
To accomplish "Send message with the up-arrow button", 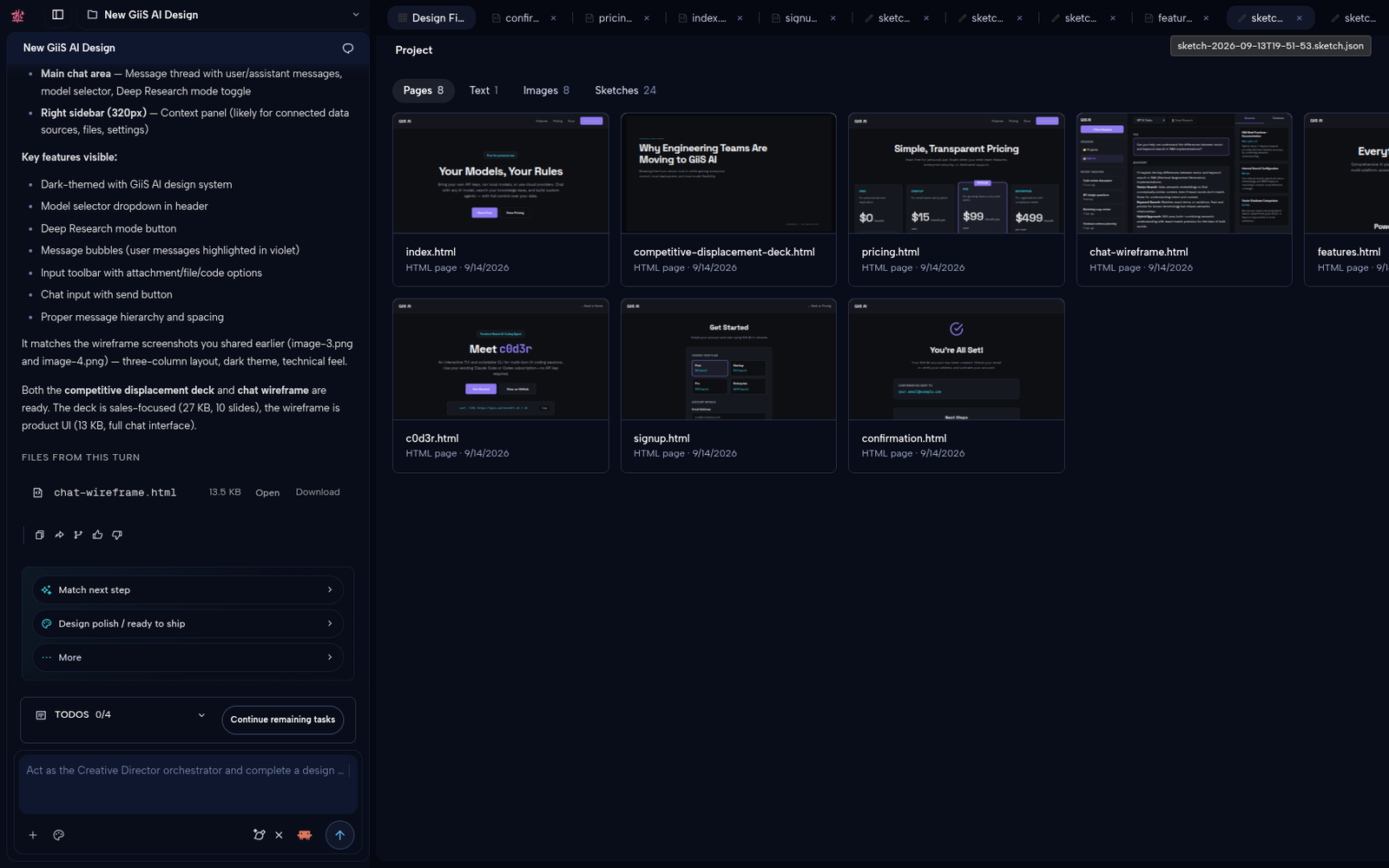I will (339, 835).
